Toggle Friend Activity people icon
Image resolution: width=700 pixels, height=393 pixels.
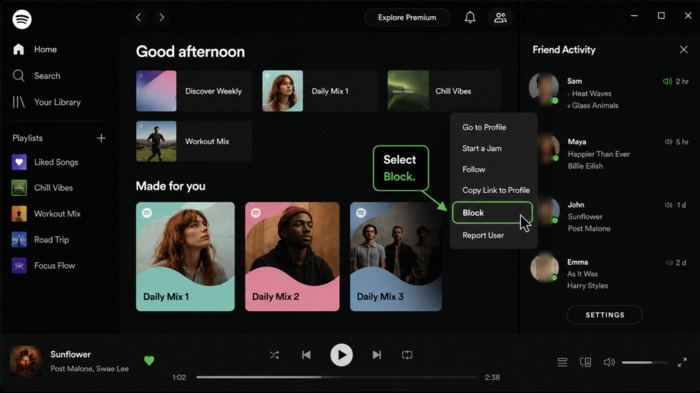500,17
